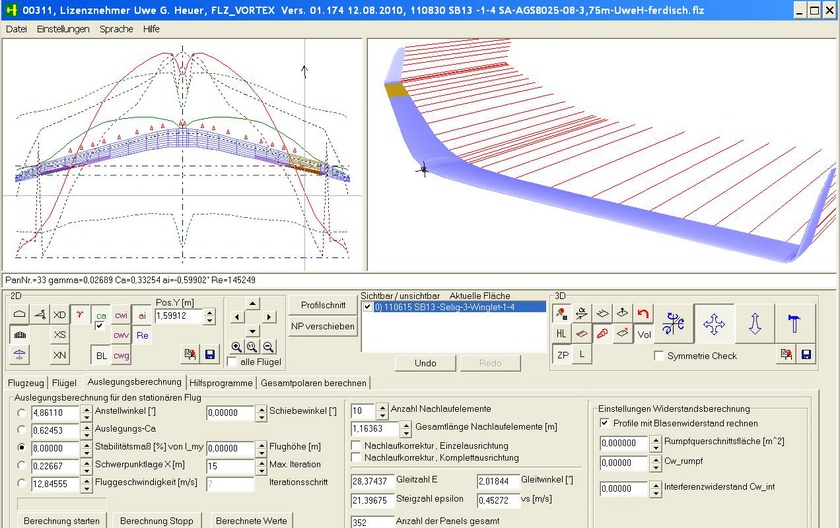840x528 pixels.
Task: Open the Einstellungen menu
Action: point(63,29)
